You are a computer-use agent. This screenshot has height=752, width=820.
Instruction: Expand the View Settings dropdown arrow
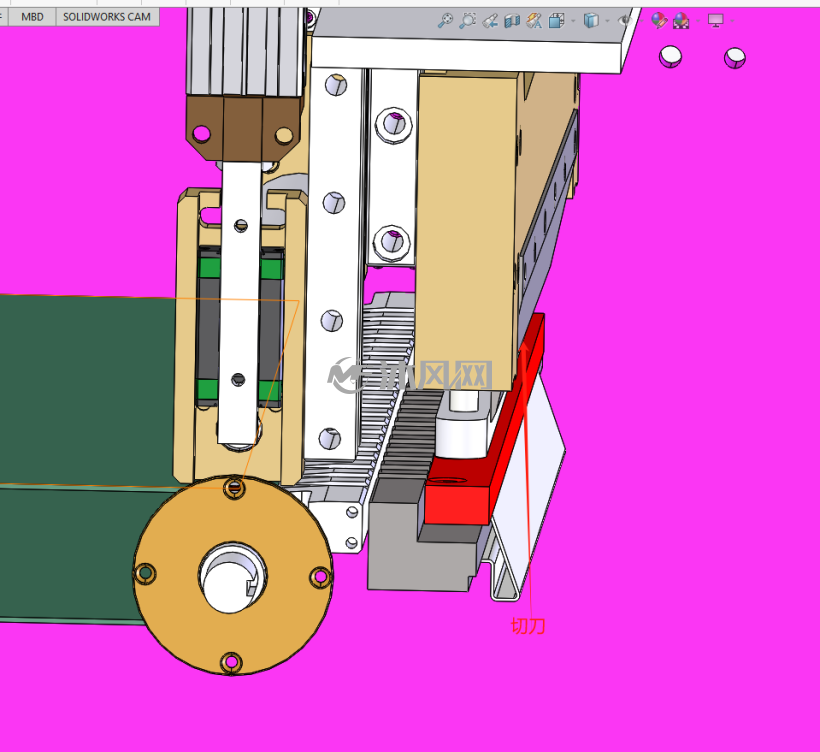732,21
